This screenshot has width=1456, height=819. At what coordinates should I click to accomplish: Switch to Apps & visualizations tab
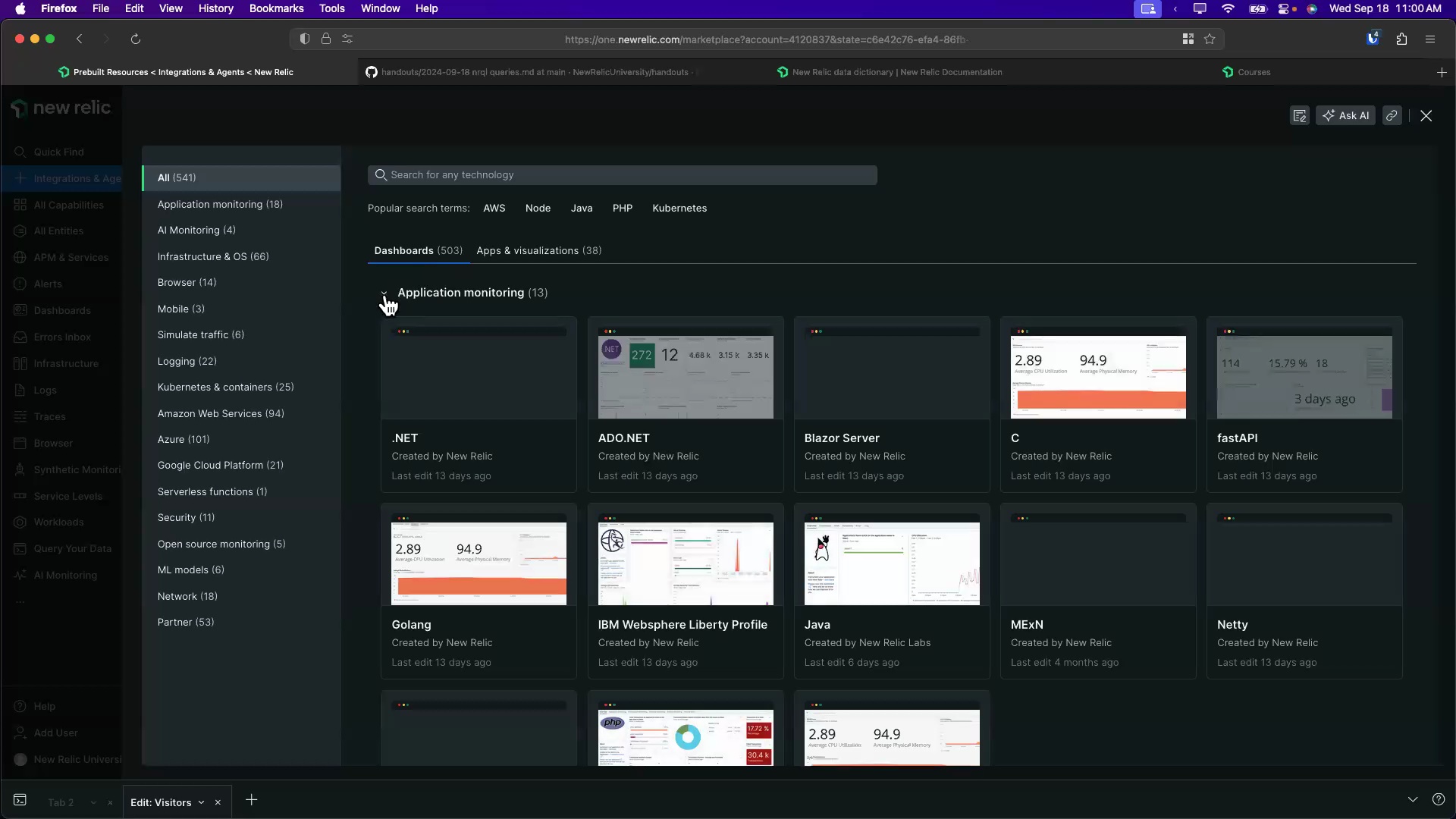click(539, 251)
